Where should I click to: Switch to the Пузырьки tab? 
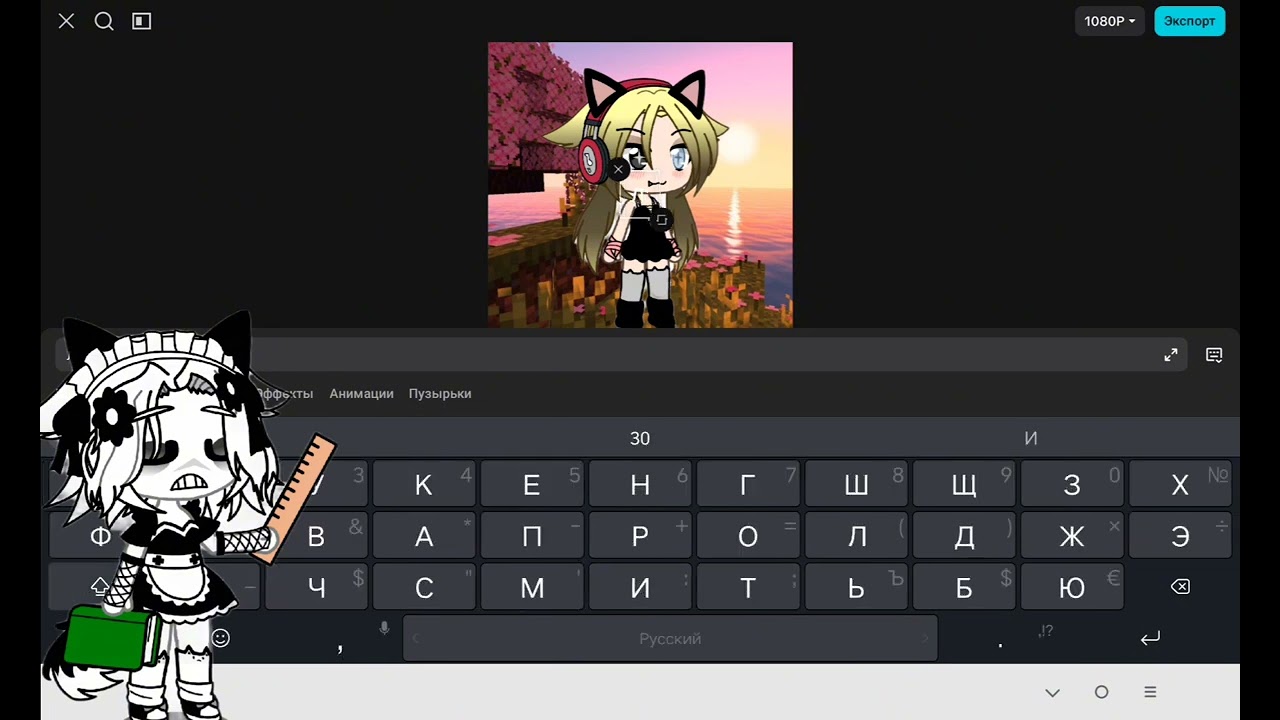pyautogui.click(x=440, y=394)
